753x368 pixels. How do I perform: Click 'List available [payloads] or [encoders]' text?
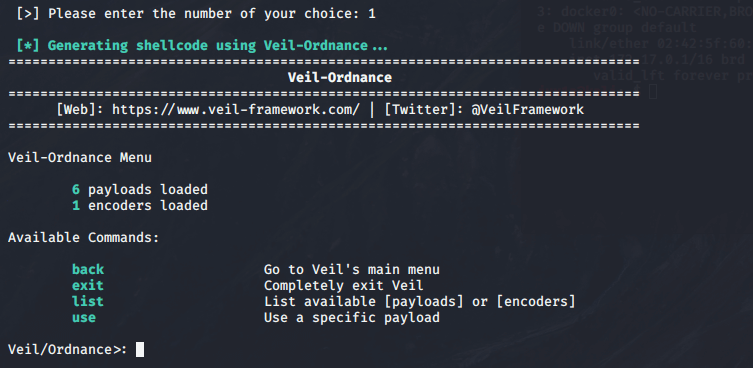(x=420, y=302)
